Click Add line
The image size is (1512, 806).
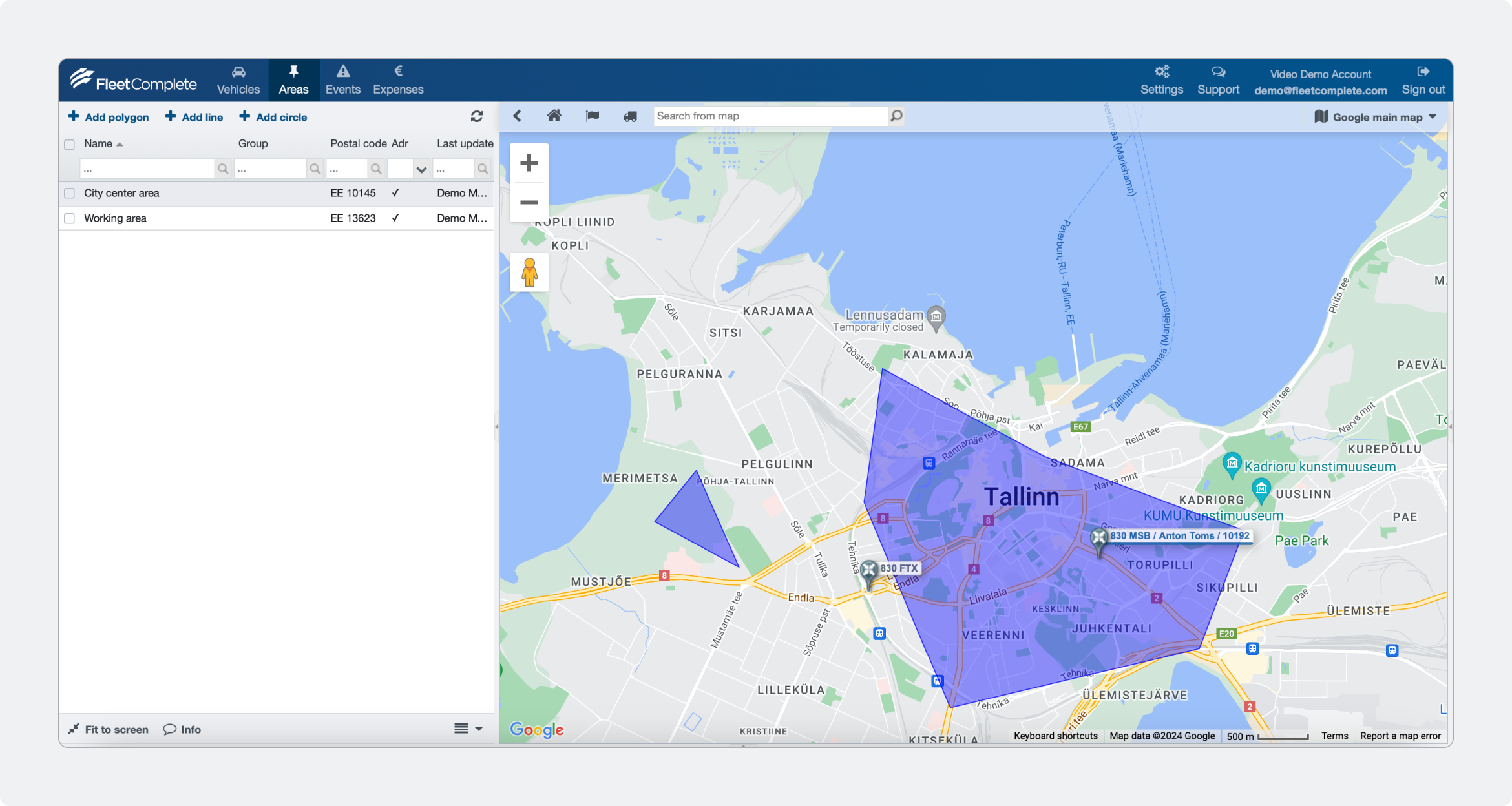194,117
